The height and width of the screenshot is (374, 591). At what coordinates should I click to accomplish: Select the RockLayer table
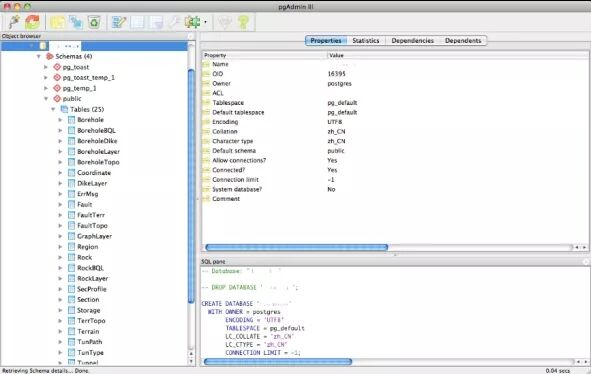(92, 278)
